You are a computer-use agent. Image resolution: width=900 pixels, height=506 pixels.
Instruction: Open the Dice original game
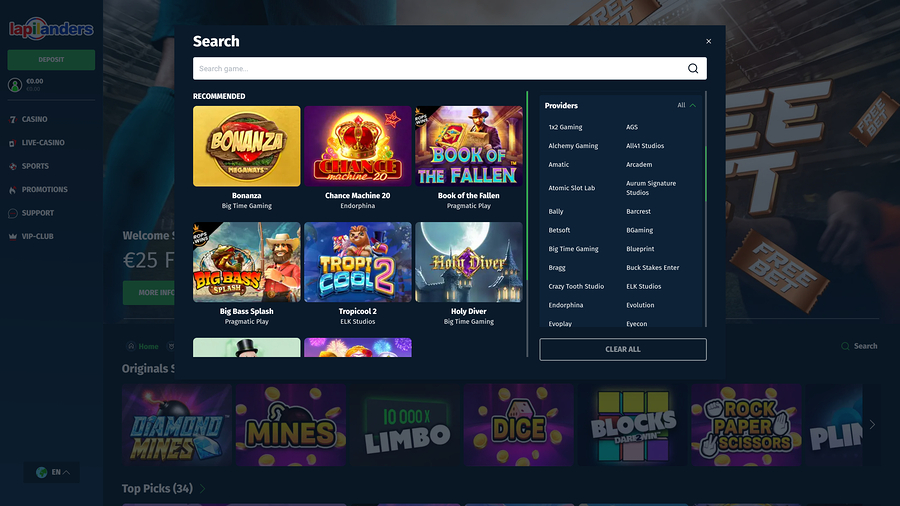[x=519, y=425]
